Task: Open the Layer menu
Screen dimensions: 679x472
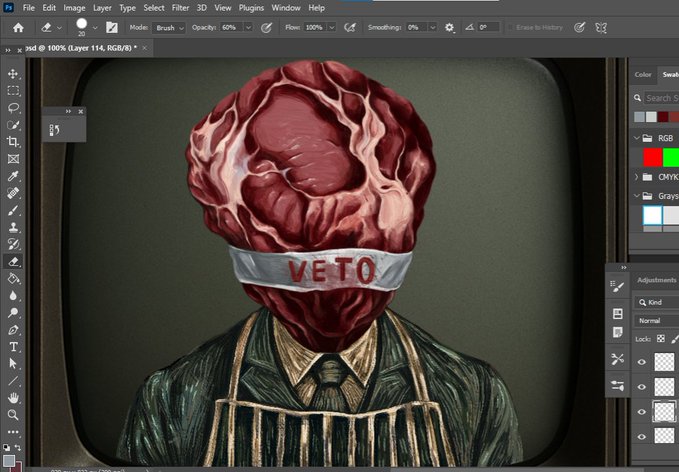Action: 102,8
